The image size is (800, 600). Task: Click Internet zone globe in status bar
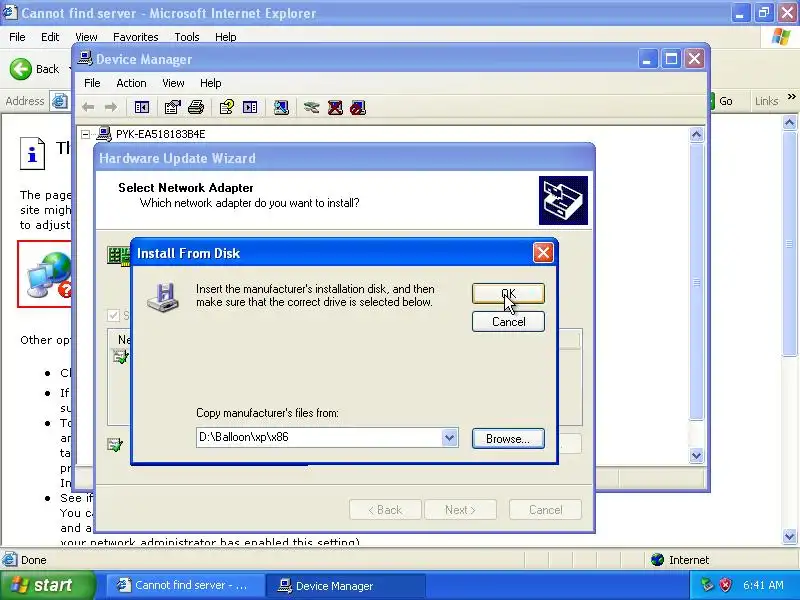658,560
